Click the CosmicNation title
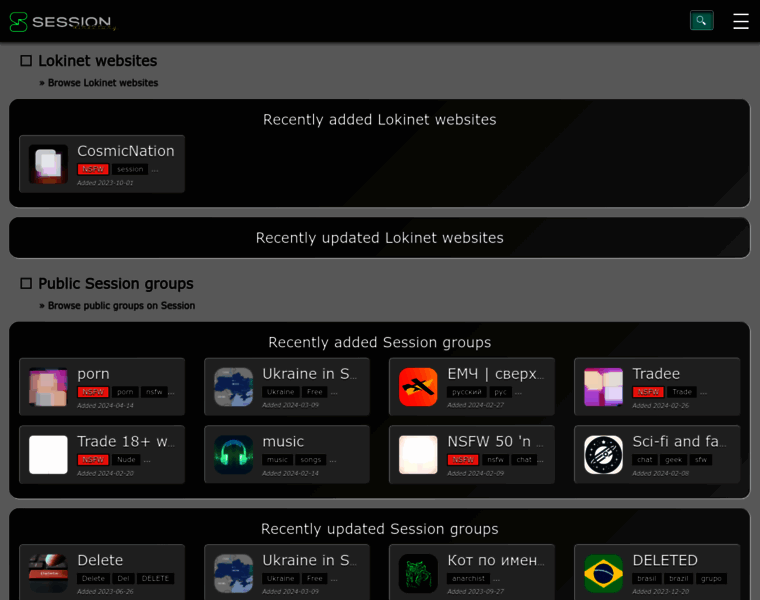The width and height of the screenshot is (760, 600). pos(126,151)
